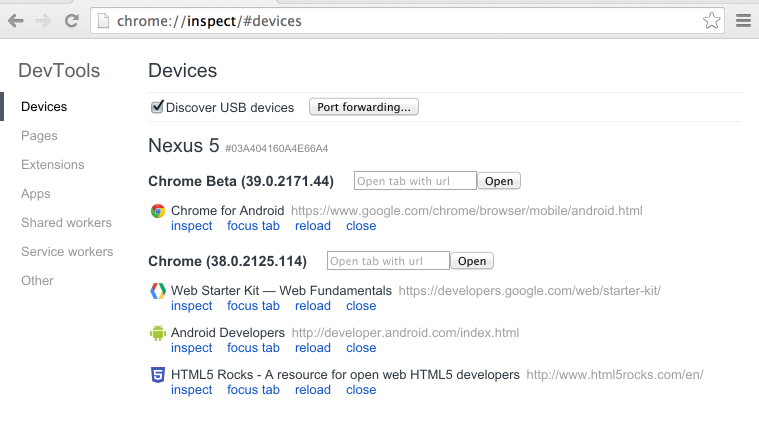Screen dimensions: 759x424
Task: Reload the page with refresh icon
Action: 71,20
